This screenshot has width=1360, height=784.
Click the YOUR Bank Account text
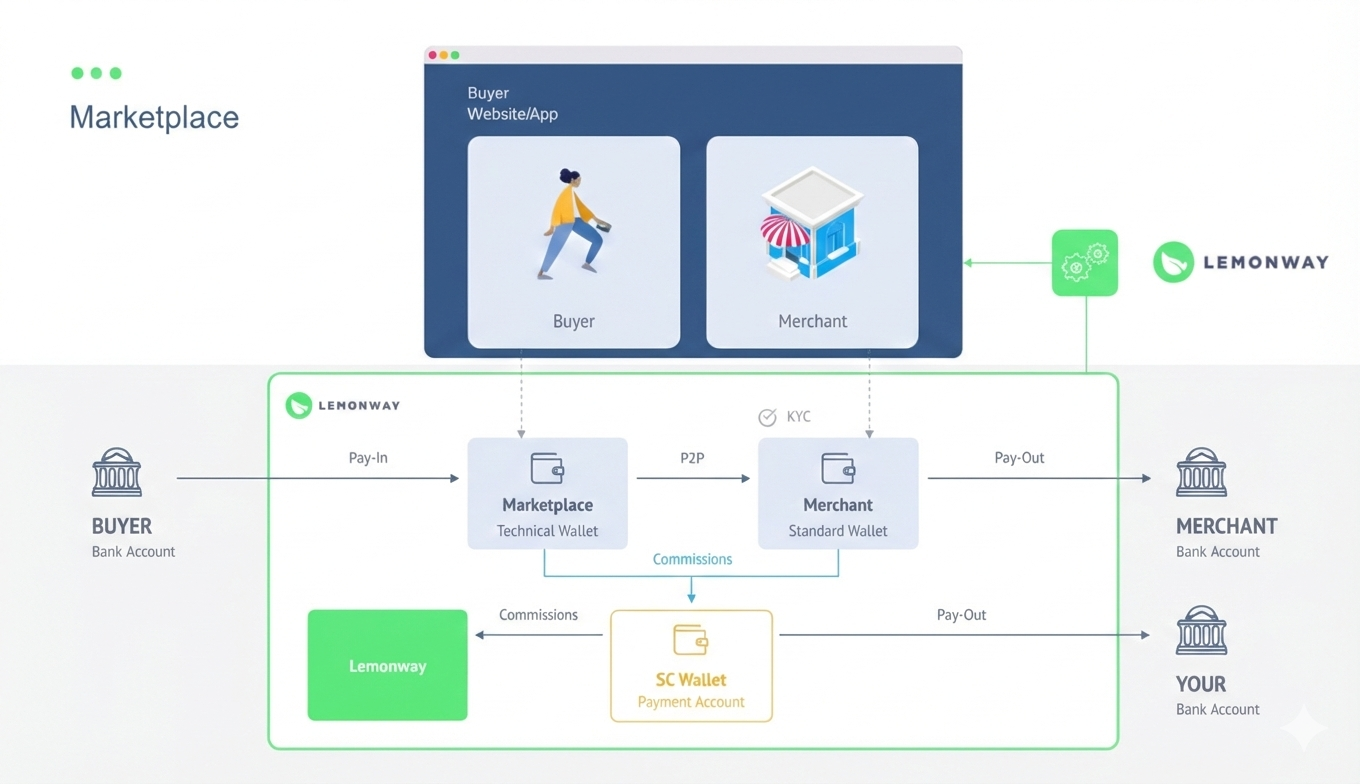click(x=1217, y=696)
